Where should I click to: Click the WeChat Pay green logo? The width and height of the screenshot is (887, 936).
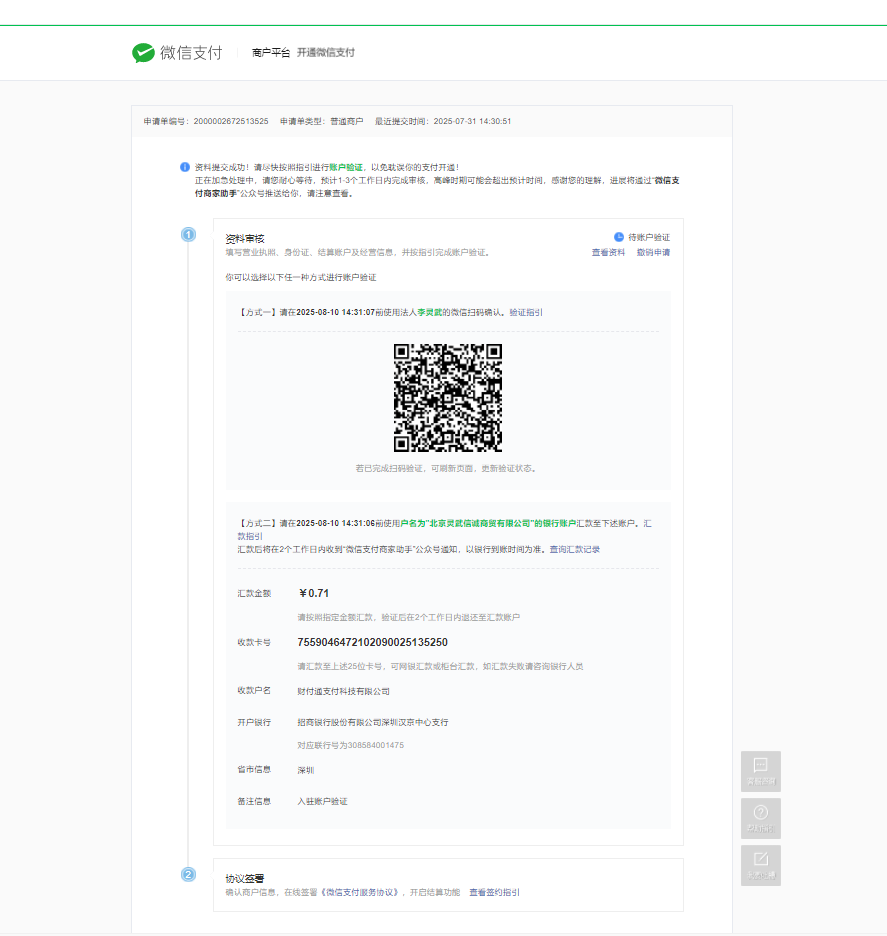(x=143, y=53)
